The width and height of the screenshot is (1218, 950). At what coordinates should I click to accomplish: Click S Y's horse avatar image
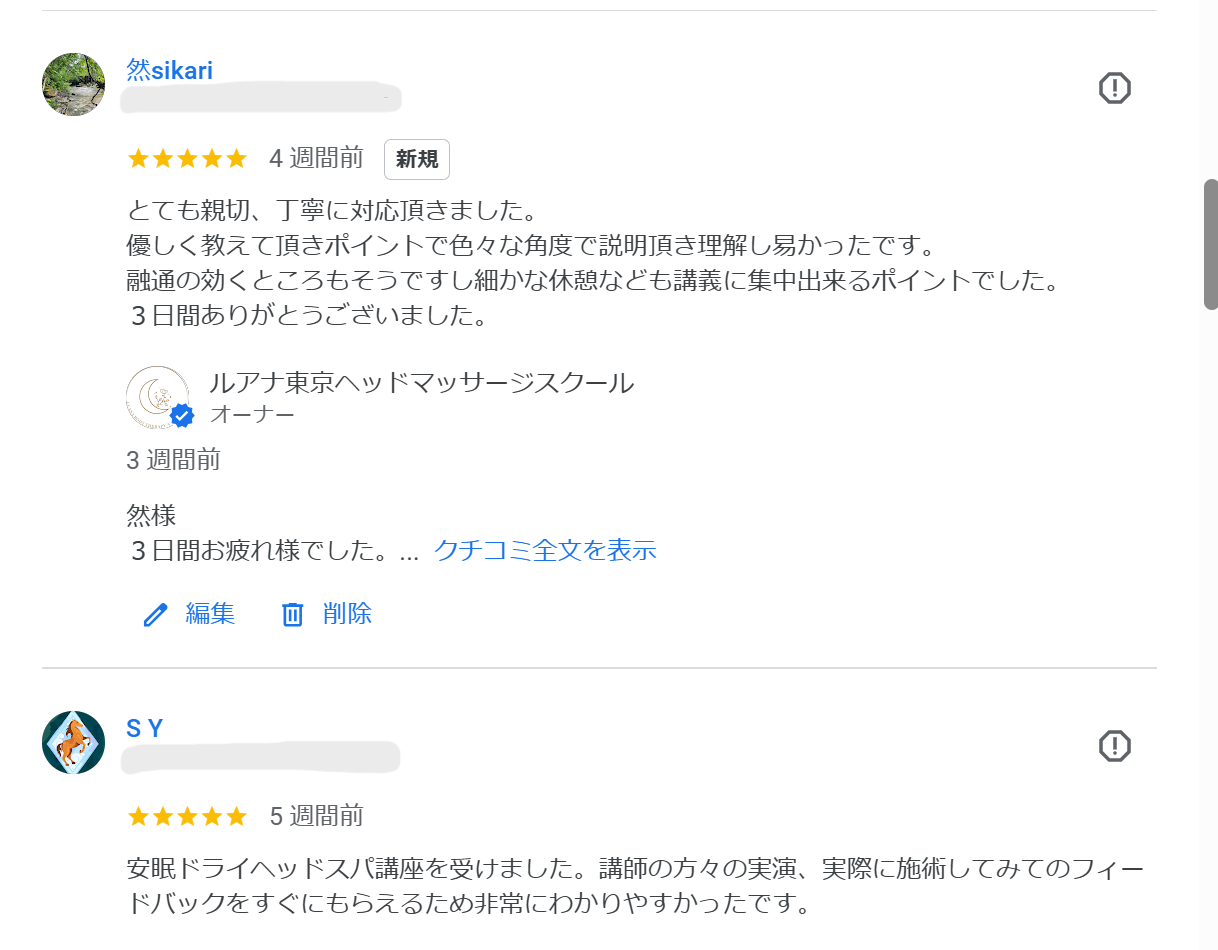coord(72,743)
